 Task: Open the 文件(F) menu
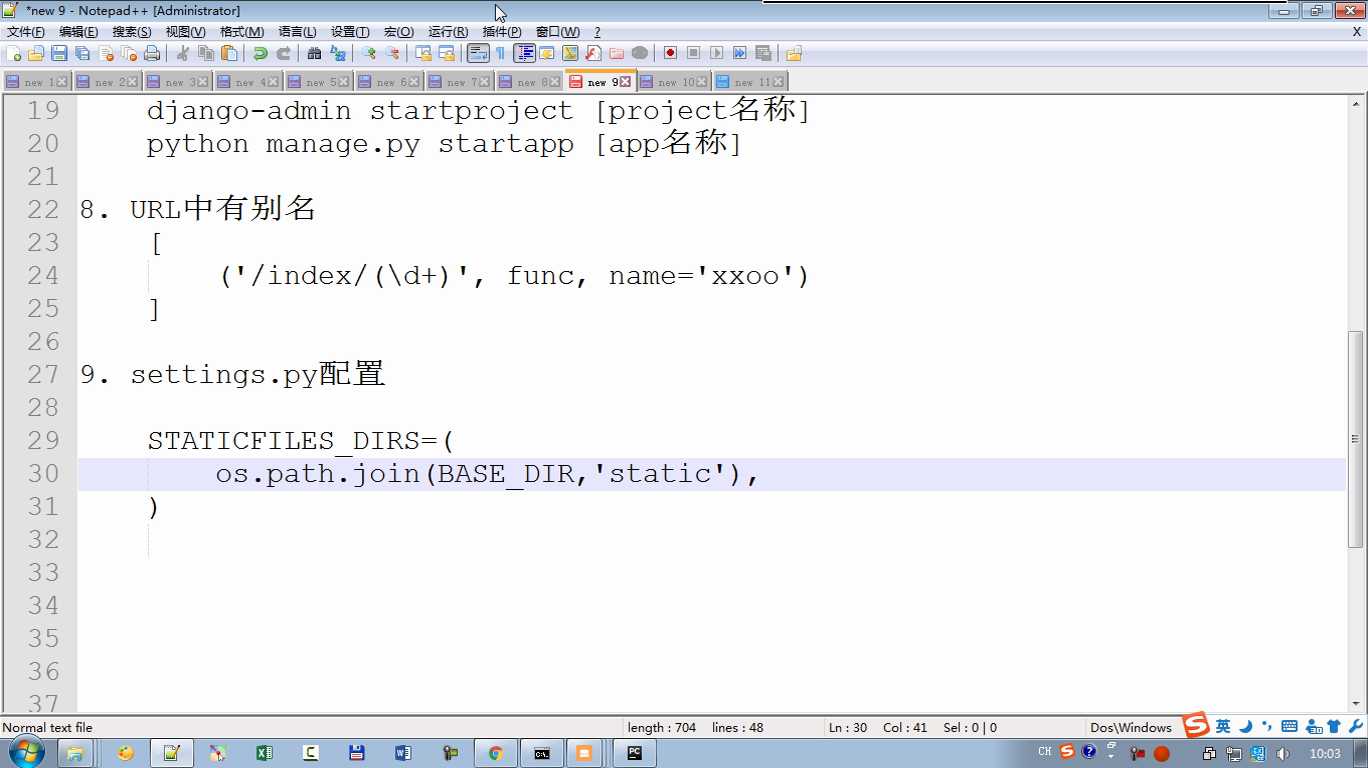click(26, 32)
